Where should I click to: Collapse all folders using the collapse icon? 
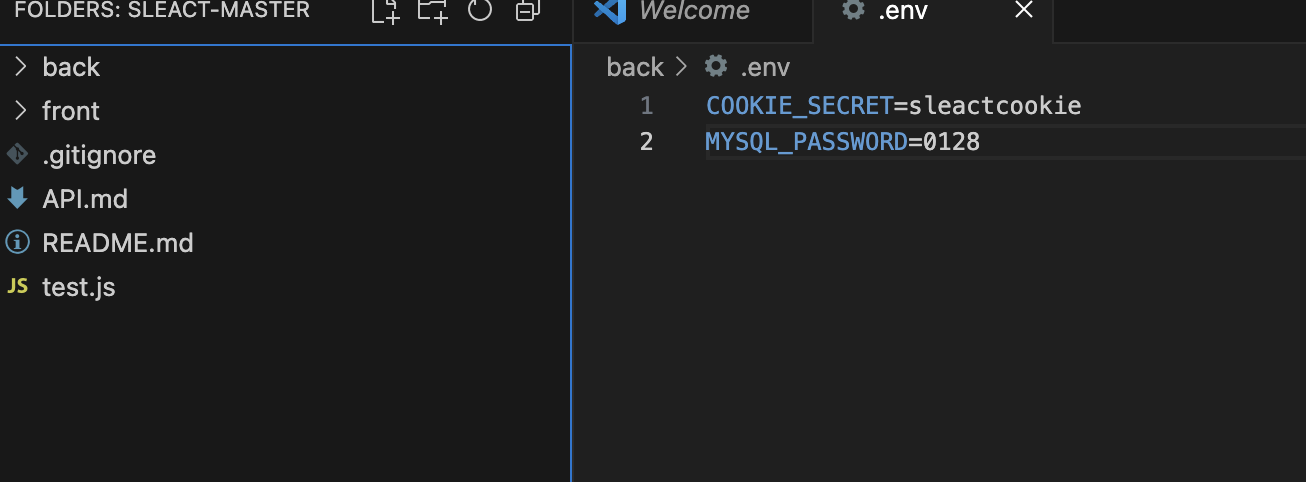(527, 11)
